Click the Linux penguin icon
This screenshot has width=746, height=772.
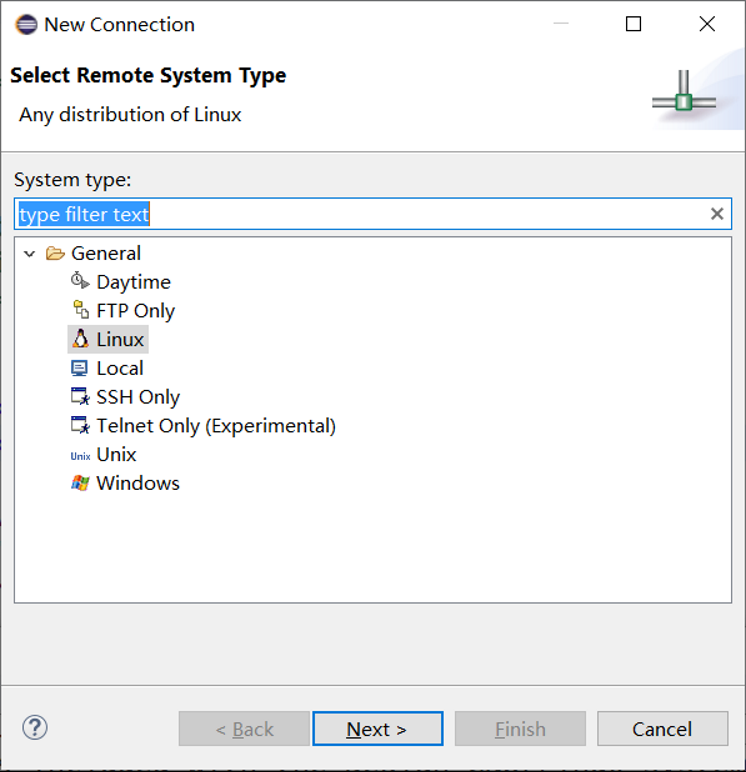point(80,339)
